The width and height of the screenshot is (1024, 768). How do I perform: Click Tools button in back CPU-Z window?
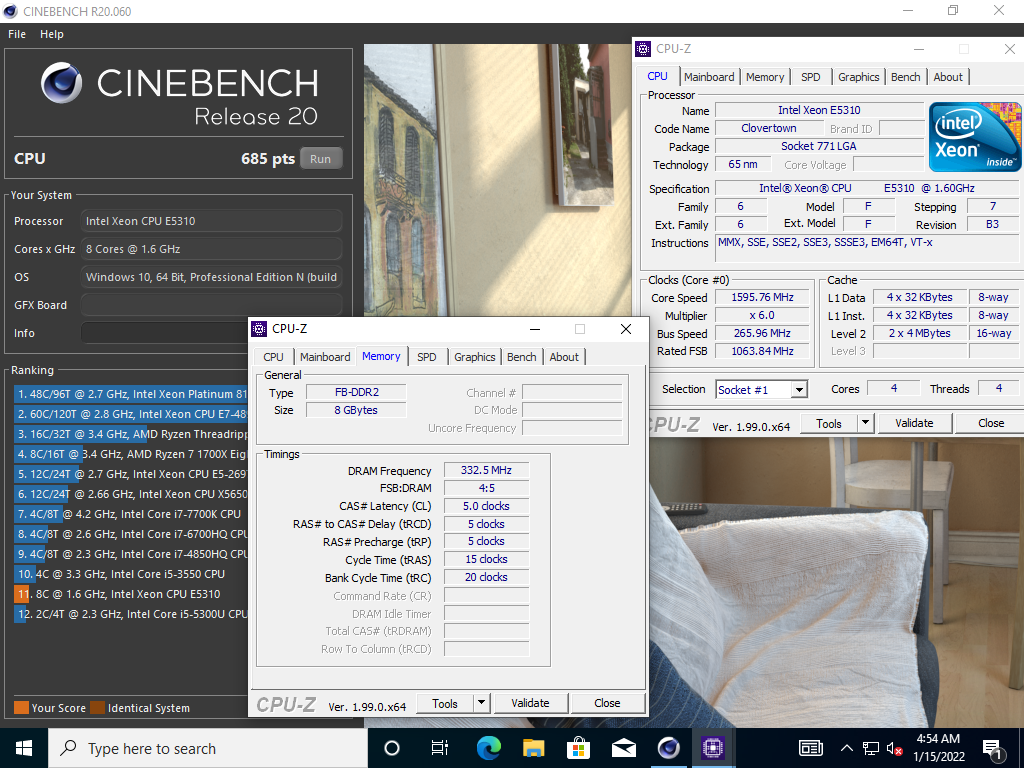point(829,423)
